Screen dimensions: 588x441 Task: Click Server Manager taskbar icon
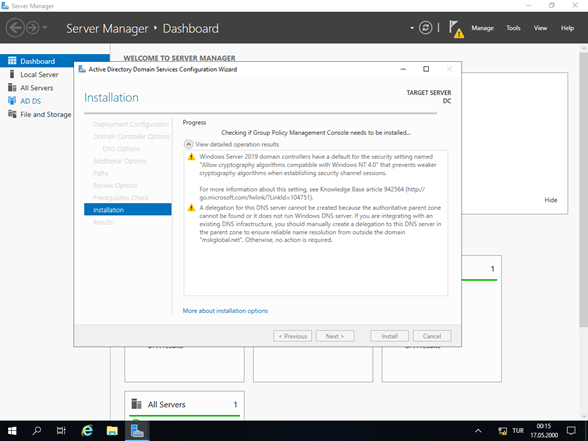tap(137, 431)
